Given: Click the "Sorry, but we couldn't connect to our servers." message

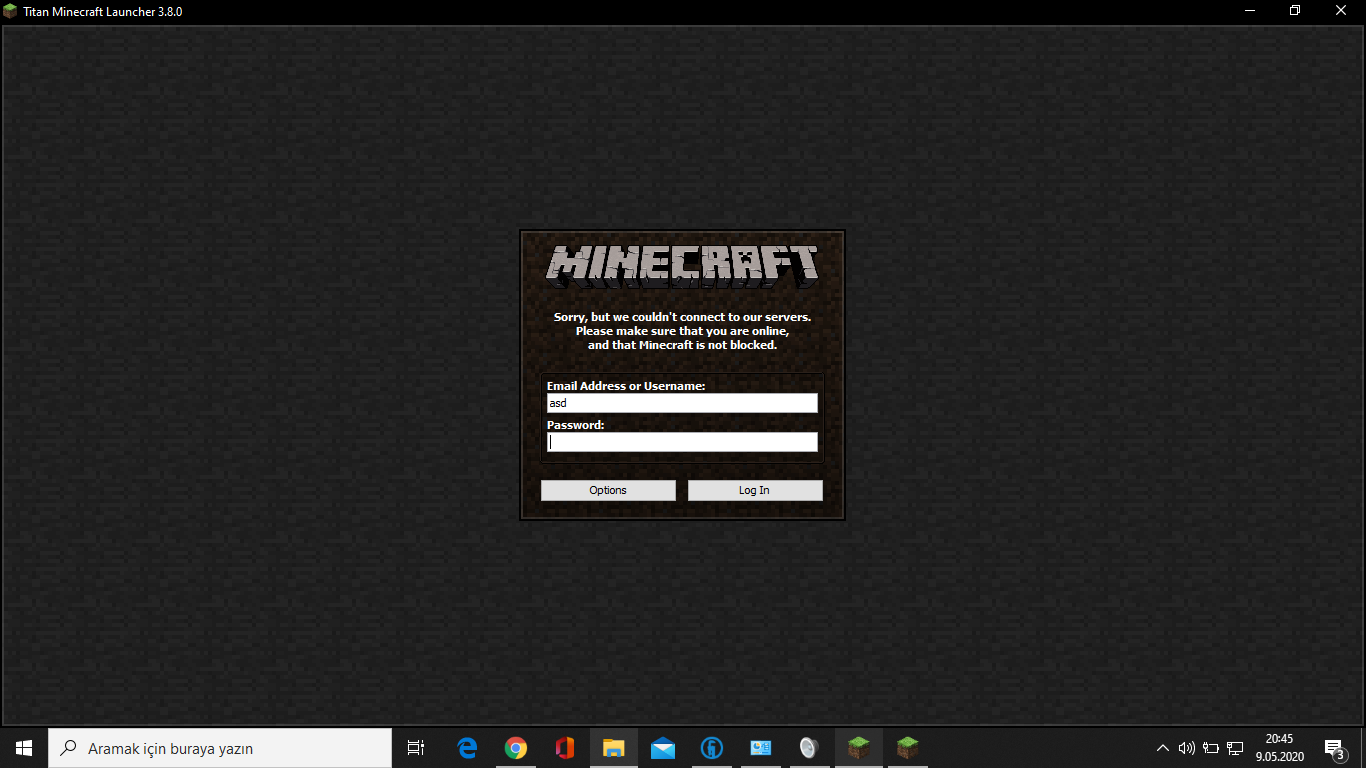Looking at the screenshot, I should click(682, 317).
